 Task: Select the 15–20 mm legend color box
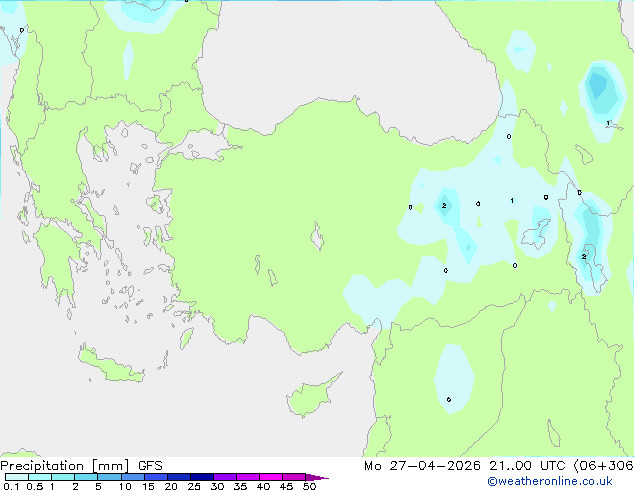tap(156, 477)
